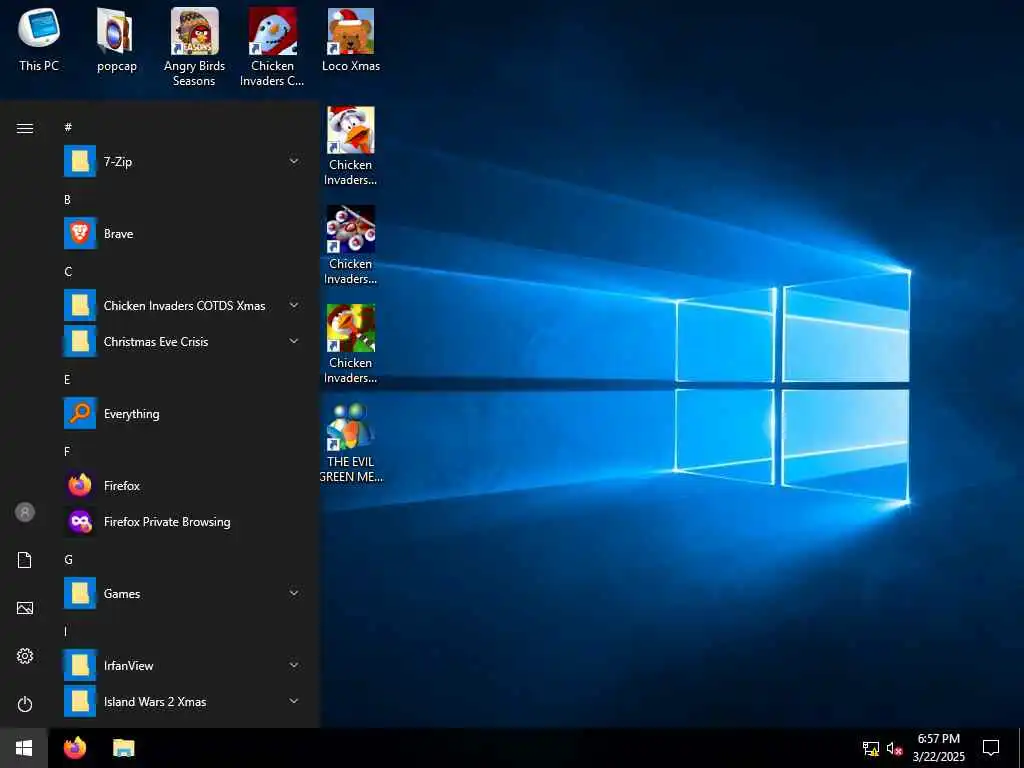Image resolution: width=1024 pixels, height=768 pixels.
Task: Launch Chicken Invaders Santa-hat chicken shortcut
Action: (x=351, y=146)
